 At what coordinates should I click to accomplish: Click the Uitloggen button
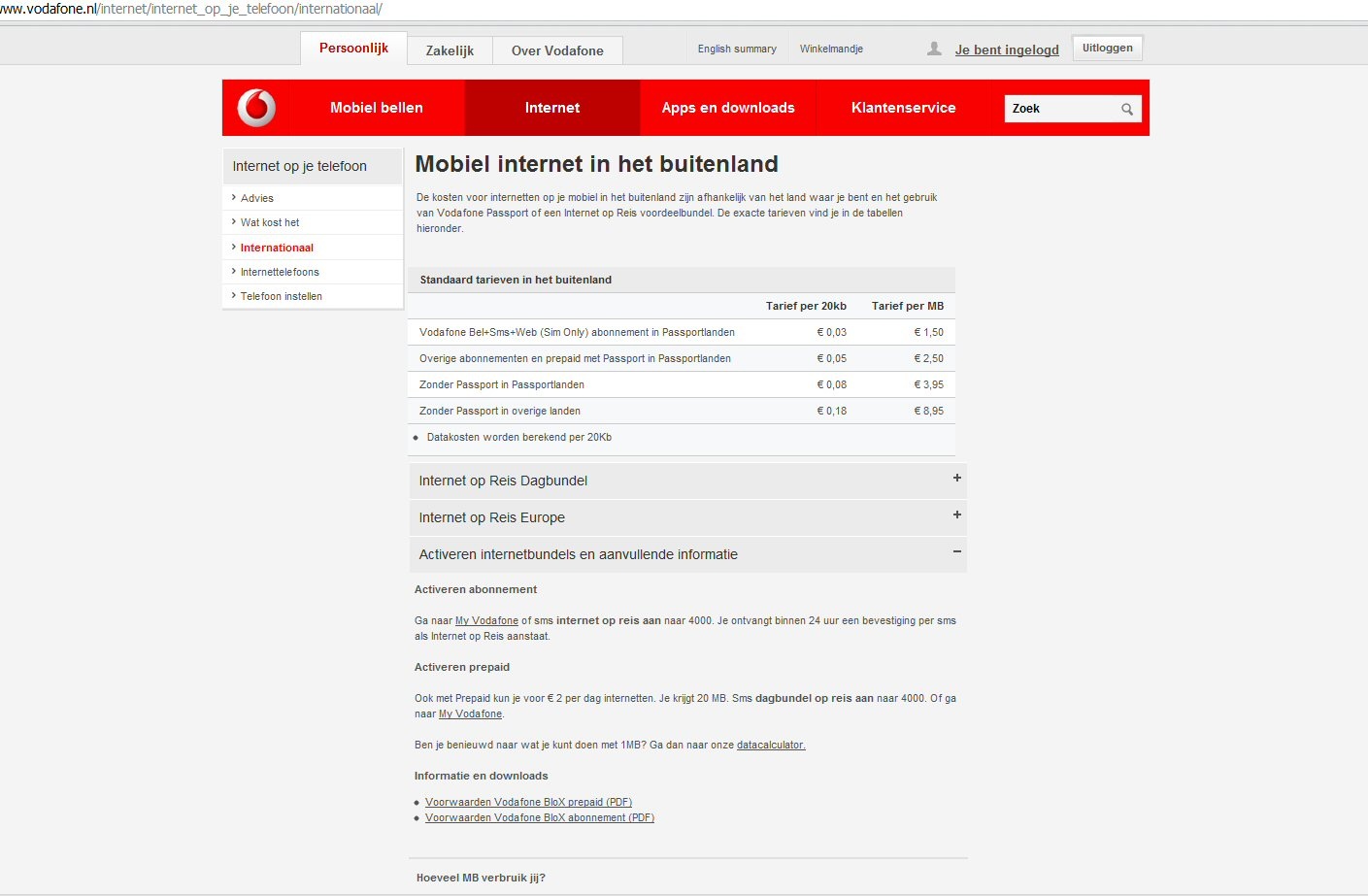(x=1108, y=48)
